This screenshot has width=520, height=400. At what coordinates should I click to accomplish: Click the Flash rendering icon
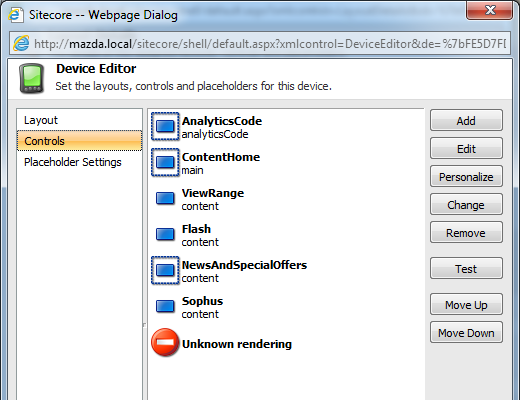click(x=165, y=234)
